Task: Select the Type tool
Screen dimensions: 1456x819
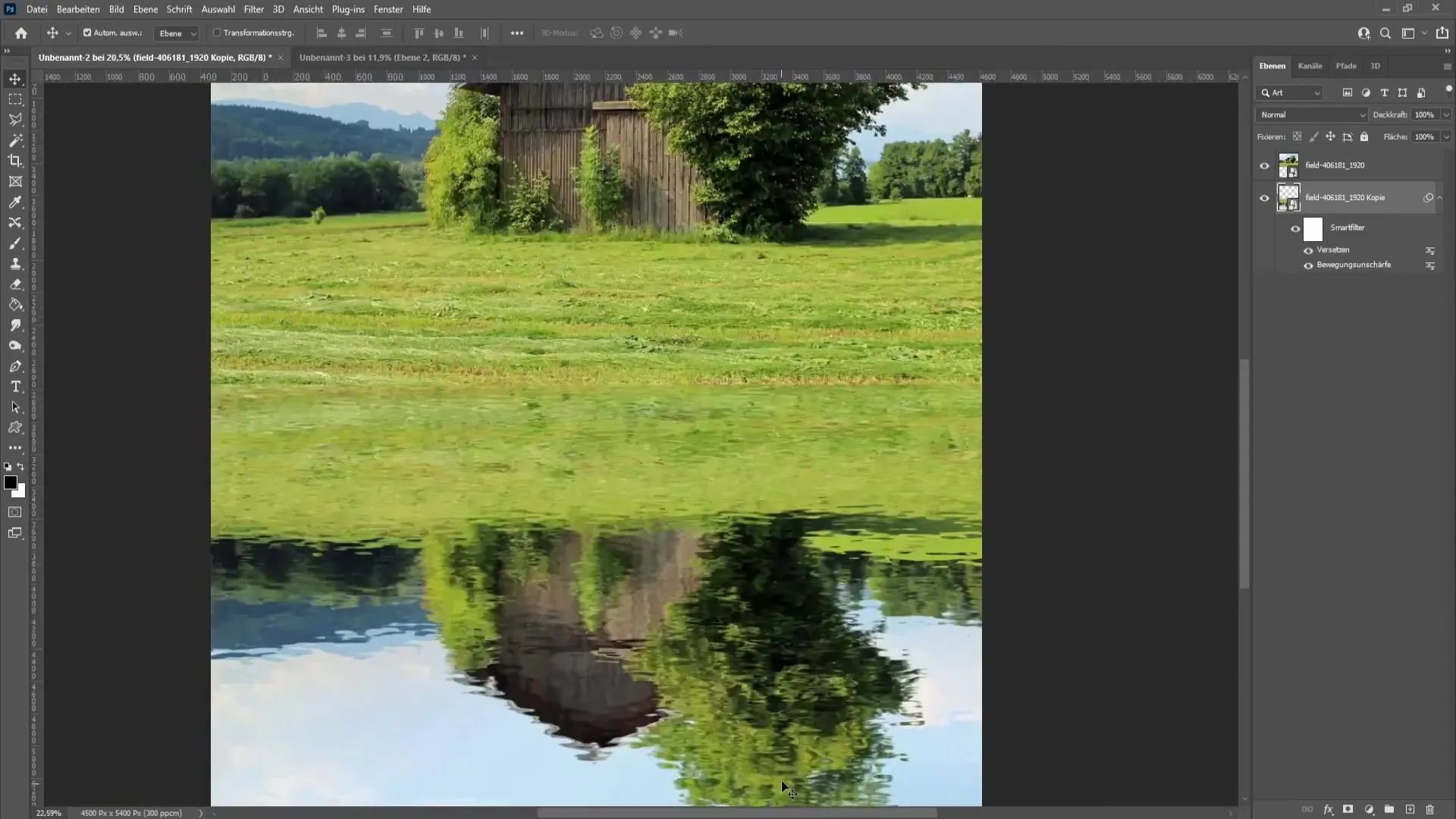Action: click(x=15, y=386)
